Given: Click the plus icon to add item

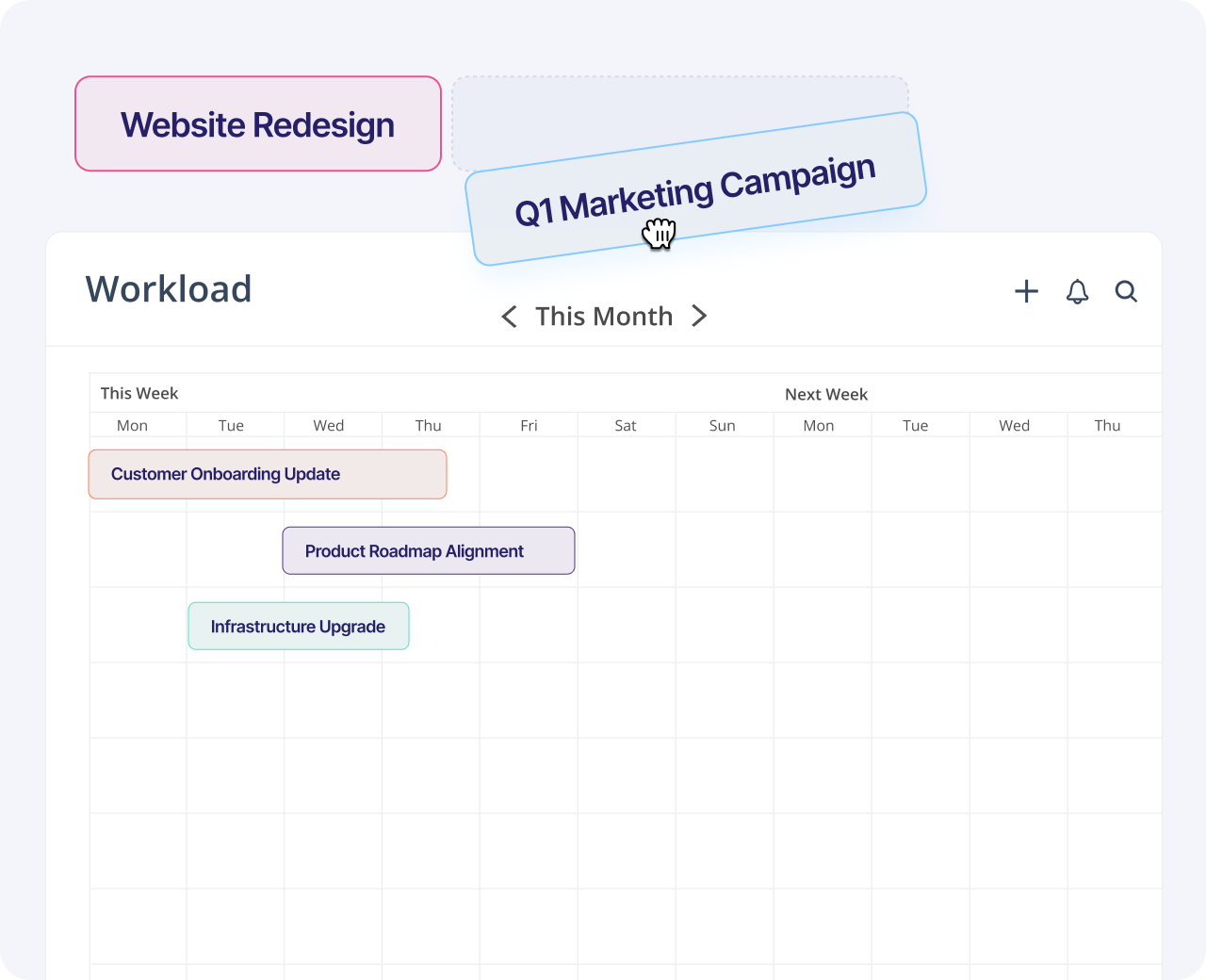Looking at the screenshot, I should click(1026, 291).
